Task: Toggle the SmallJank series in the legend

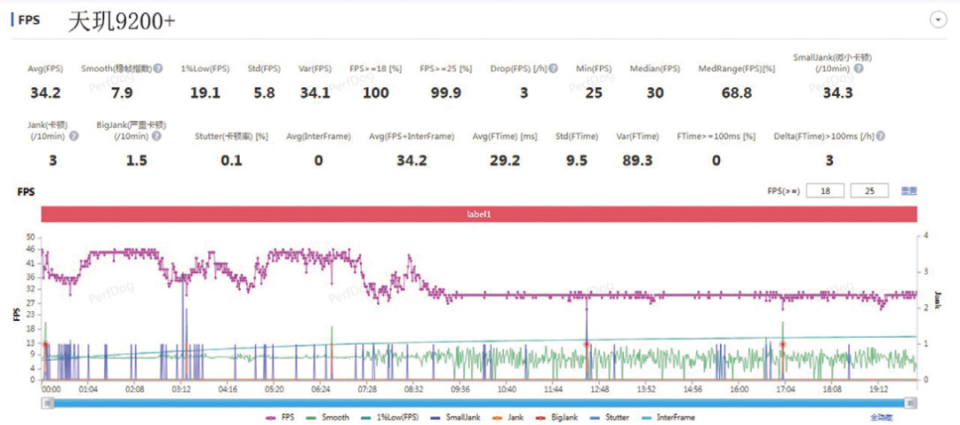Action: pyautogui.click(x=455, y=418)
